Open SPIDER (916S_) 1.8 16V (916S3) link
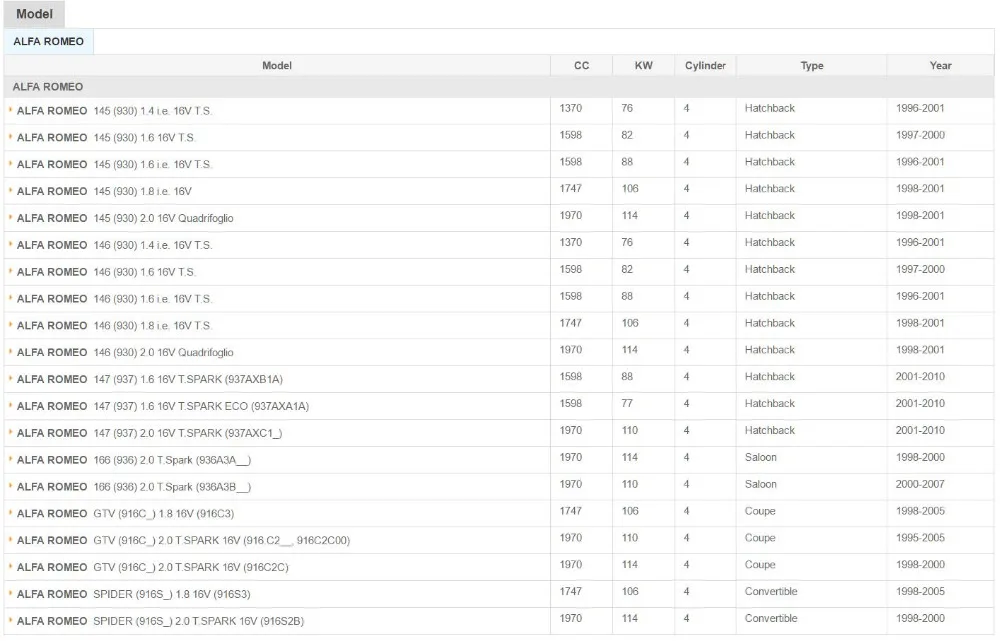The image size is (1000, 641). pyautogui.click(x=133, y=594)
